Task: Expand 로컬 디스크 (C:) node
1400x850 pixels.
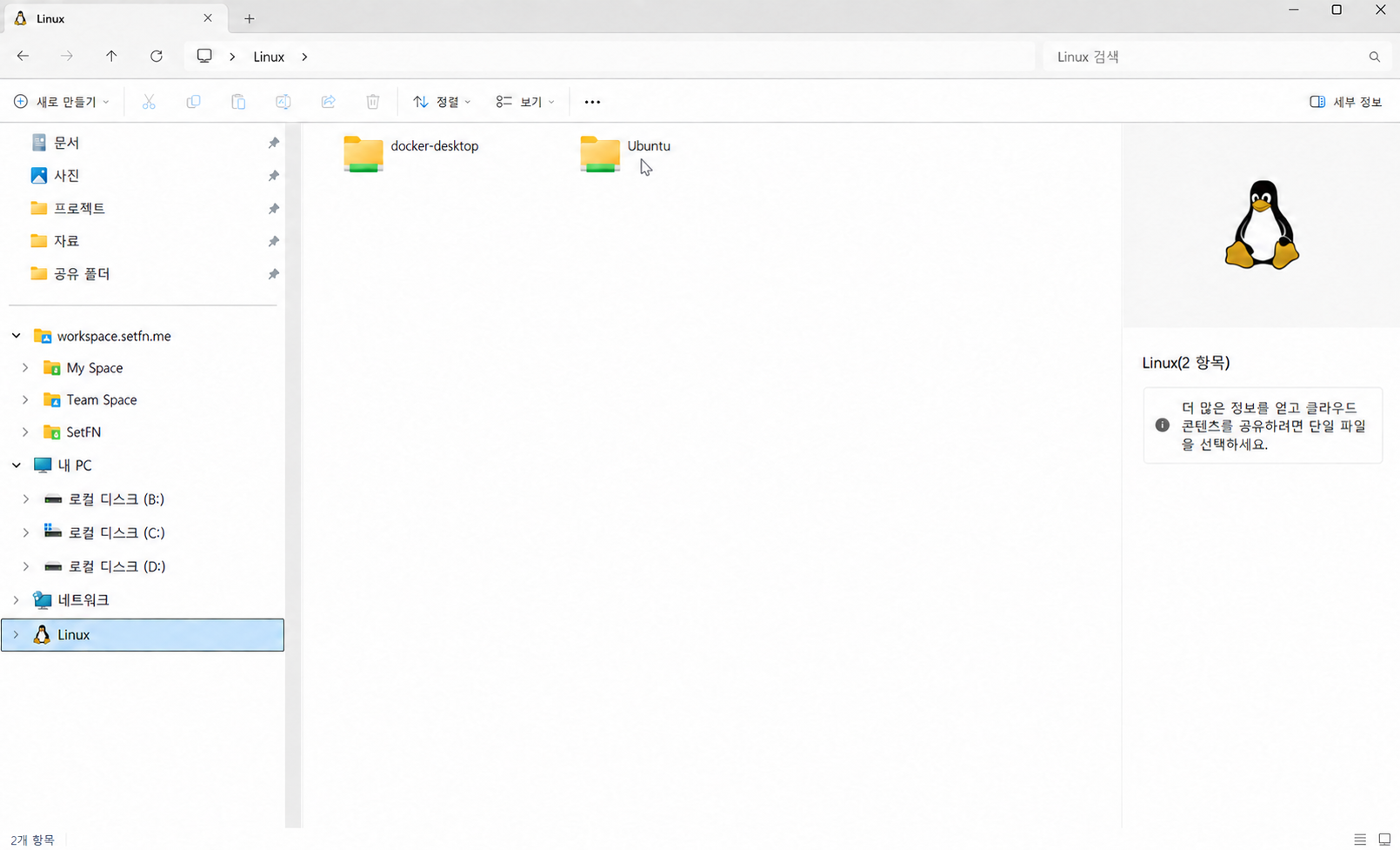Action: pos(25,532)
